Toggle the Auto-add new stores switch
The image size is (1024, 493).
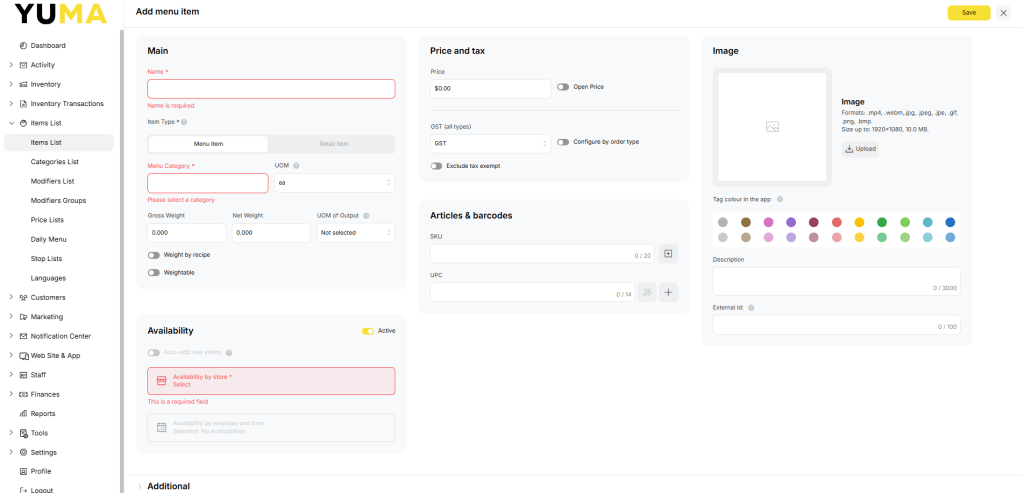point(153,353)
